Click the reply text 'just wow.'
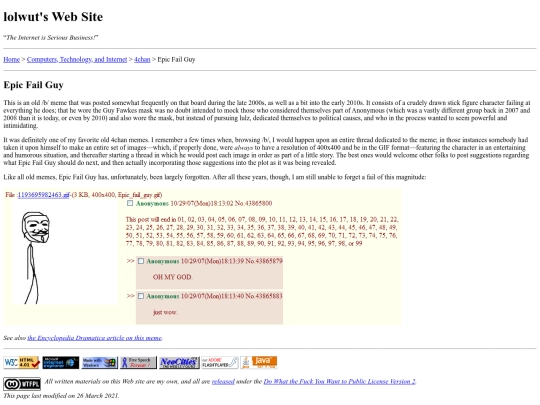 point(165,312)
